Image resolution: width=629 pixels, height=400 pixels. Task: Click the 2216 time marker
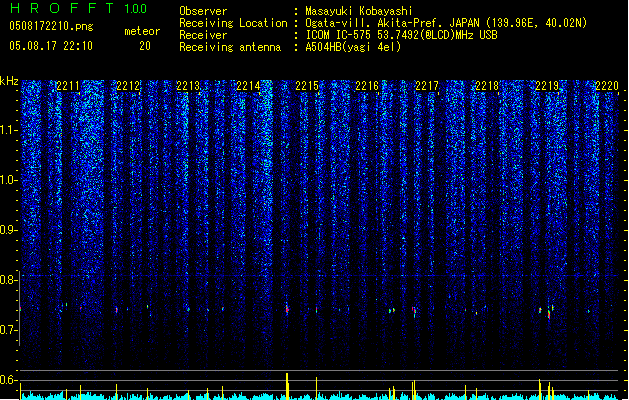coord(367,86)
